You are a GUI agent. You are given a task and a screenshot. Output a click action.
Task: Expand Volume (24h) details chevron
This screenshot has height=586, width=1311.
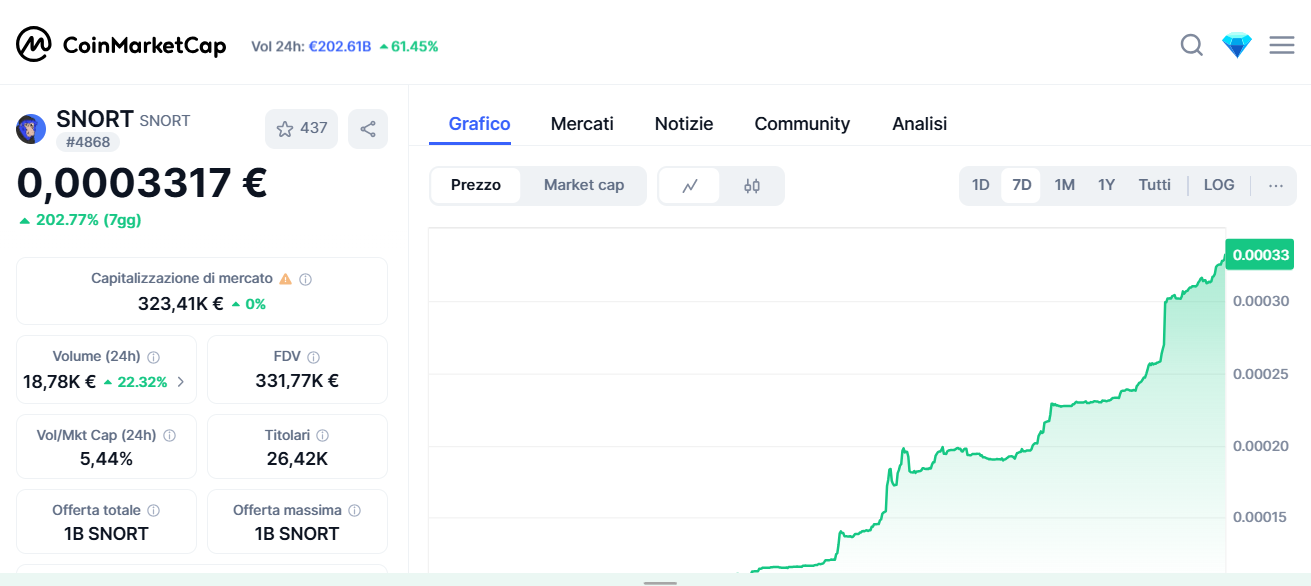pyautogui.click(x=181, y=382)
